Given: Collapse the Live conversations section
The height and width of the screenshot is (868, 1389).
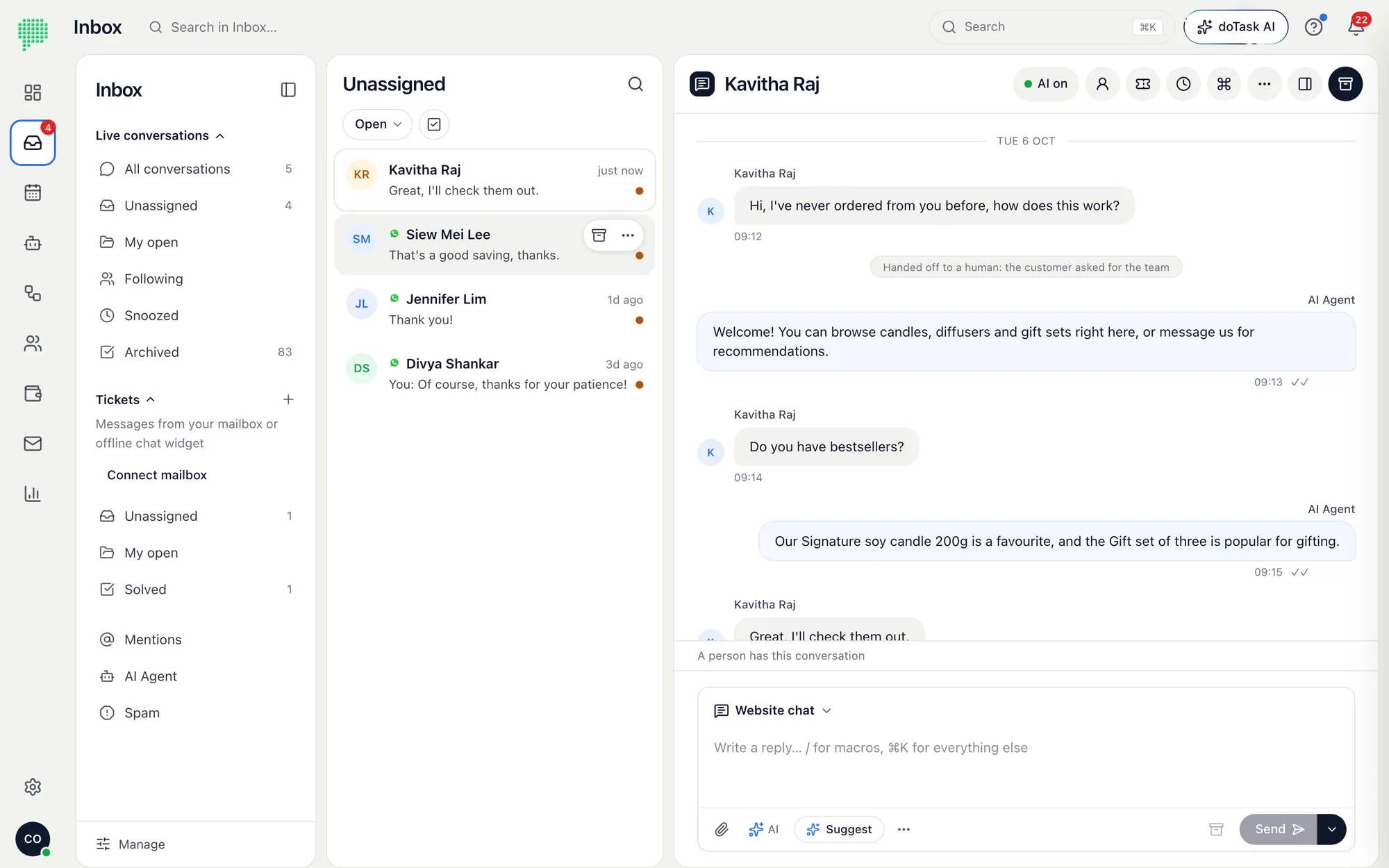Looking at the screenshot, I should pyautogui.click(x=160, y=135).
